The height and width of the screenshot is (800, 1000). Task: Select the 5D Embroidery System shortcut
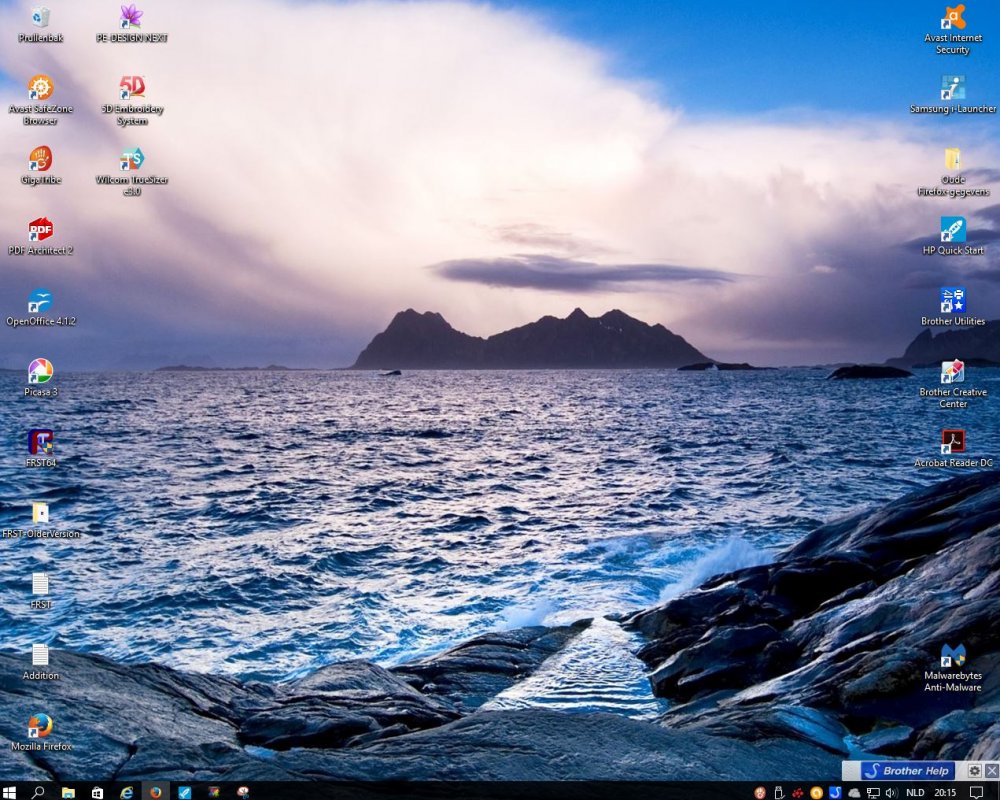click(131, 88)
